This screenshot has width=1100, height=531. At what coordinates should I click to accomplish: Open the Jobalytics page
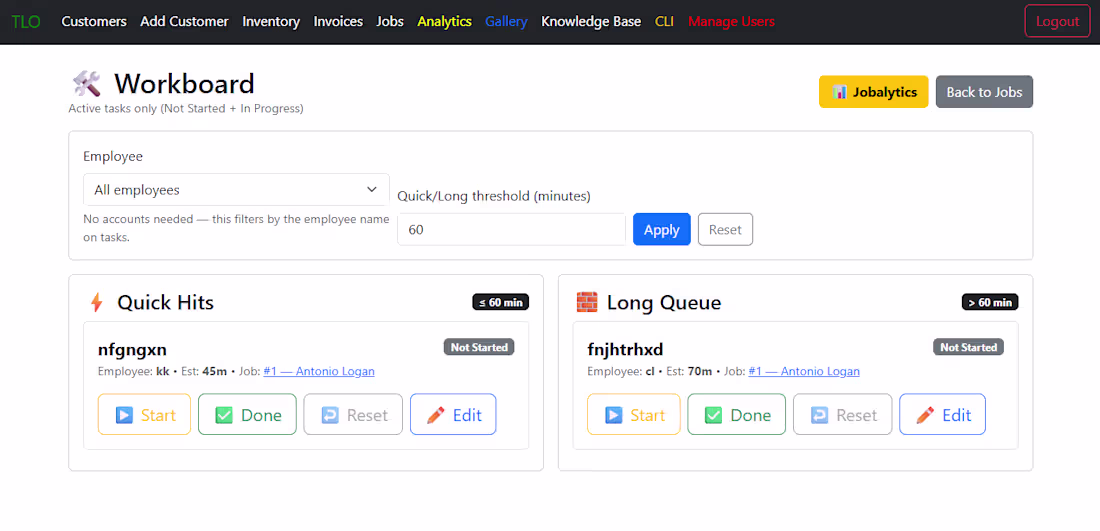click(x=873, y=92)
